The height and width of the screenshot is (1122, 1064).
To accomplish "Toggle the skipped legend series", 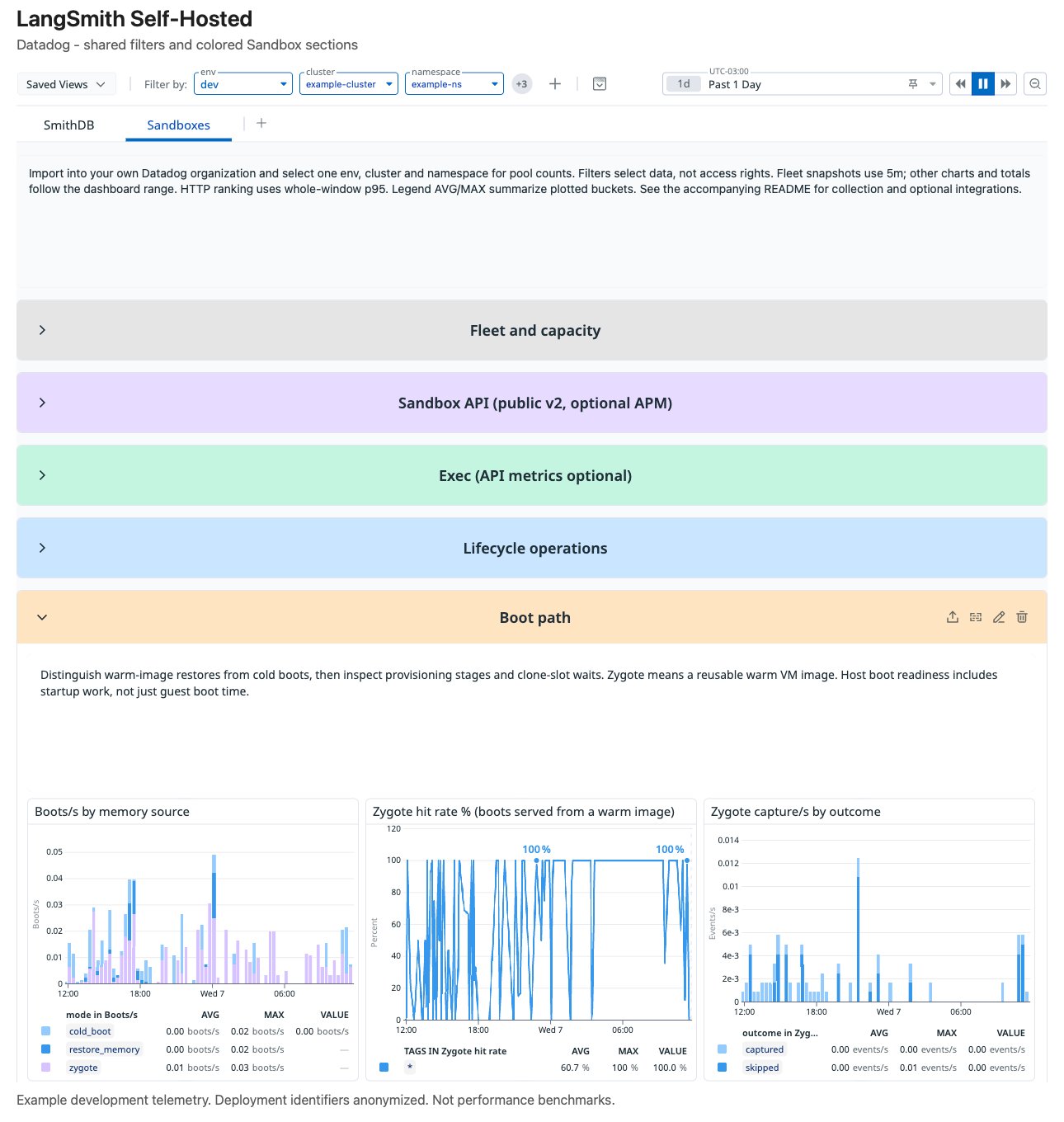I will pyautogui.click(x=762, y=1068).
